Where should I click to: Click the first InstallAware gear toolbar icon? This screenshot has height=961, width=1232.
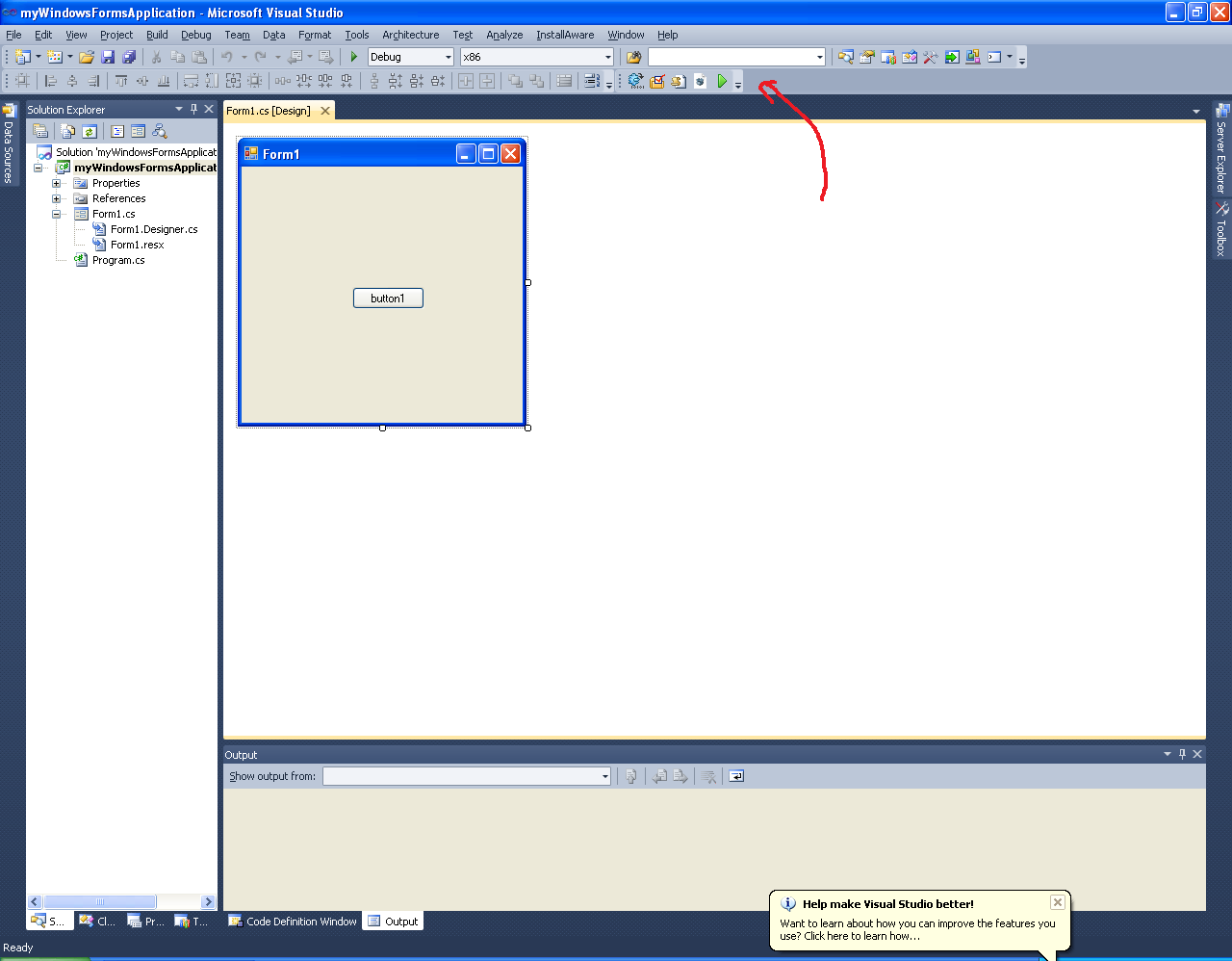pyautogui.click(x=636, y=81)
